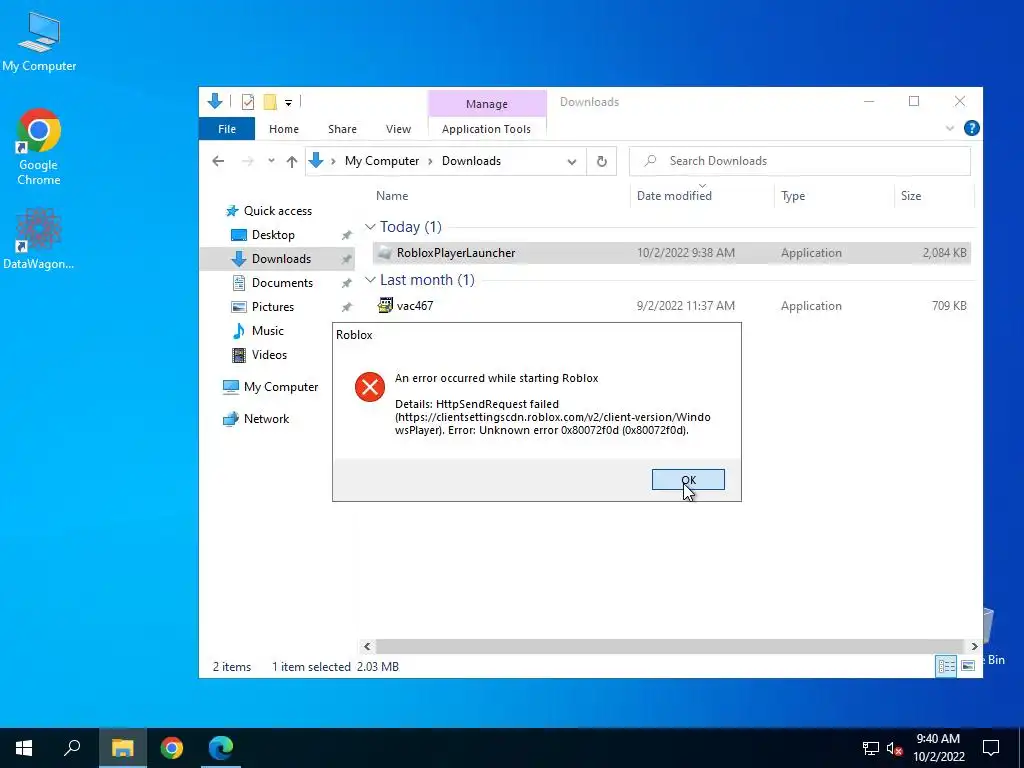Open the notification center icon

[x=991, y=748]
